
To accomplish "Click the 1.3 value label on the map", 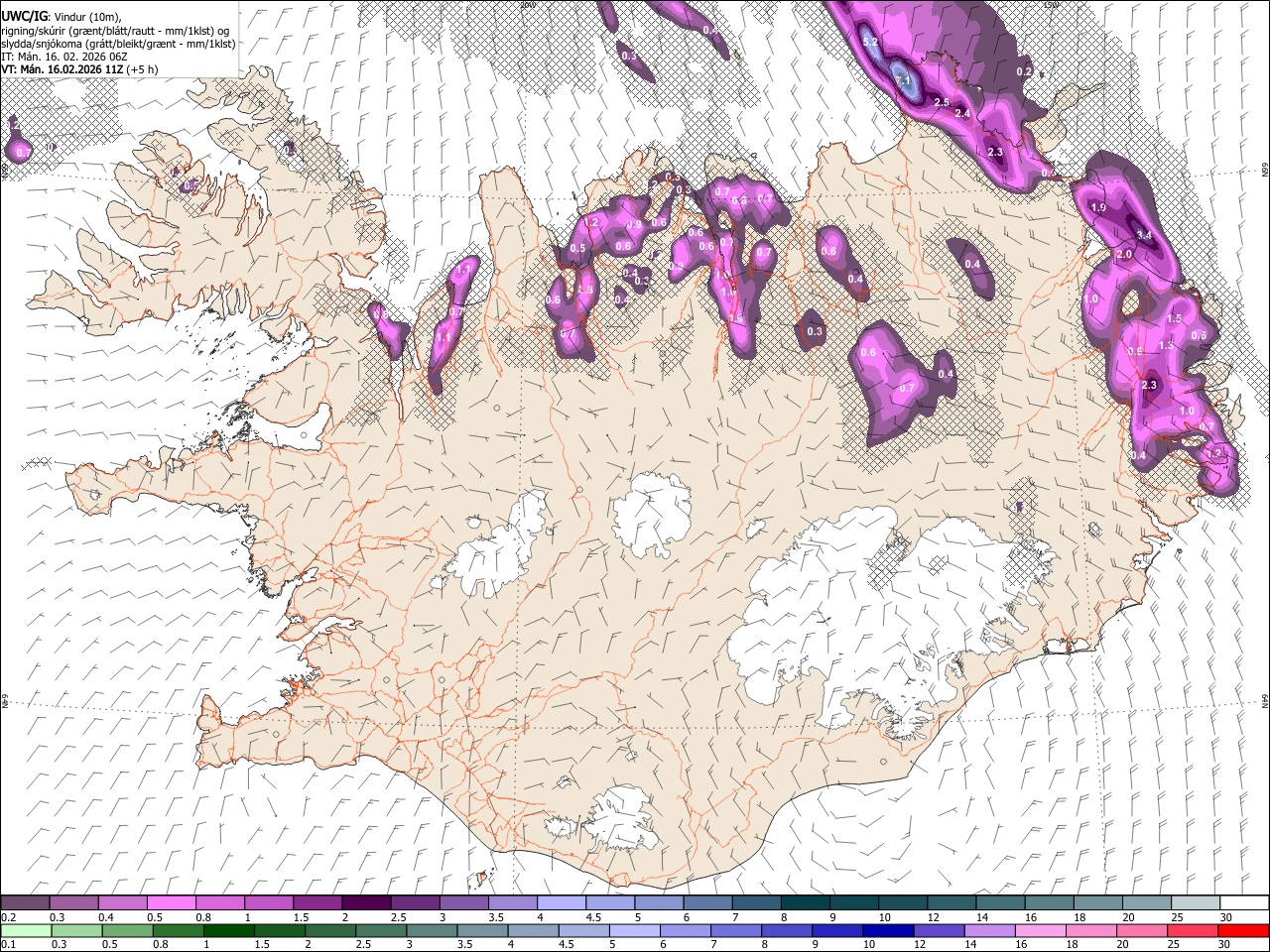I will tap(1167, 345).
